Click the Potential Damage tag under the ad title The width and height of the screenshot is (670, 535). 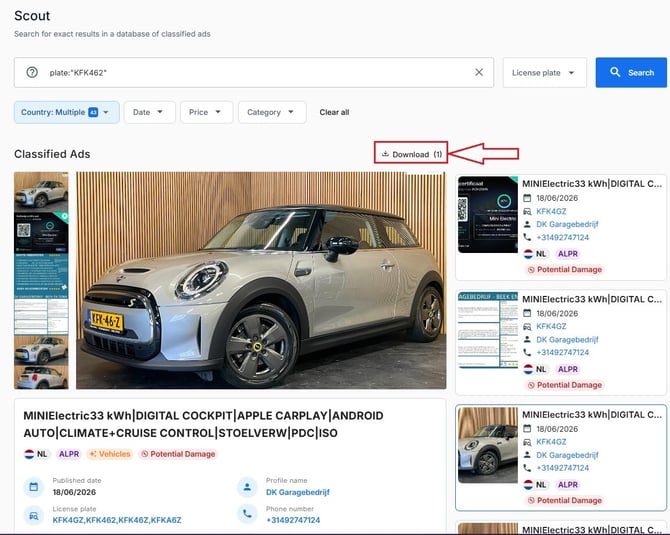179,454
